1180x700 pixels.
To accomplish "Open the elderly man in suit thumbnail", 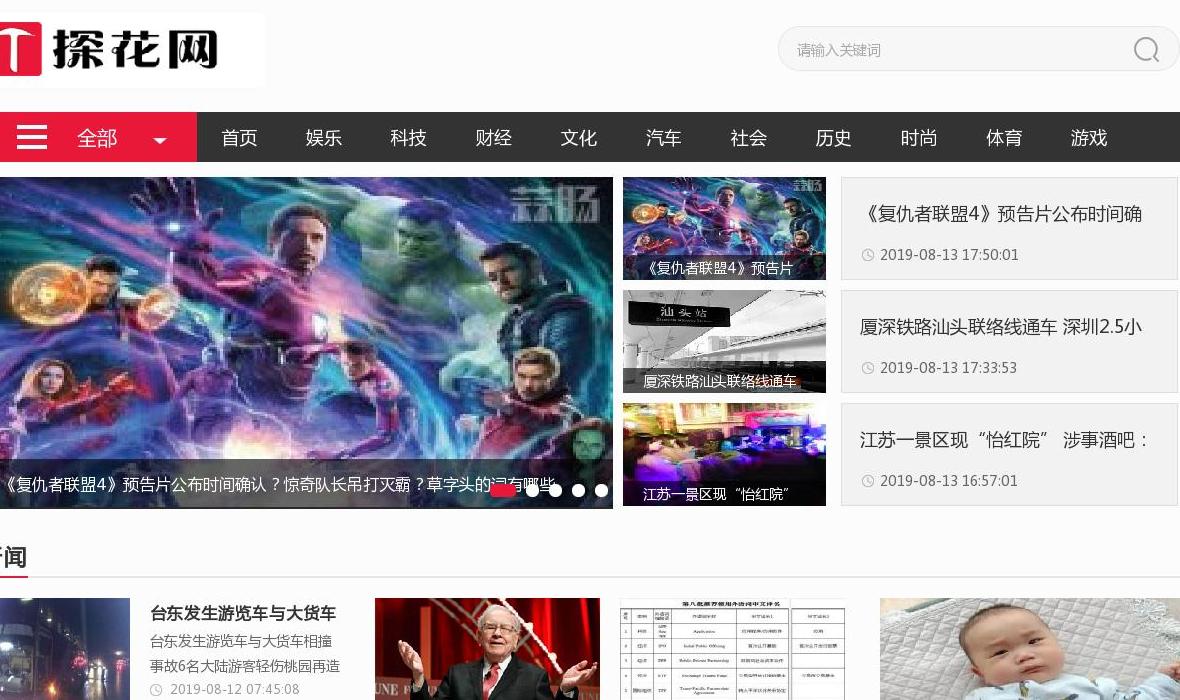I will [x=488, y=649].
